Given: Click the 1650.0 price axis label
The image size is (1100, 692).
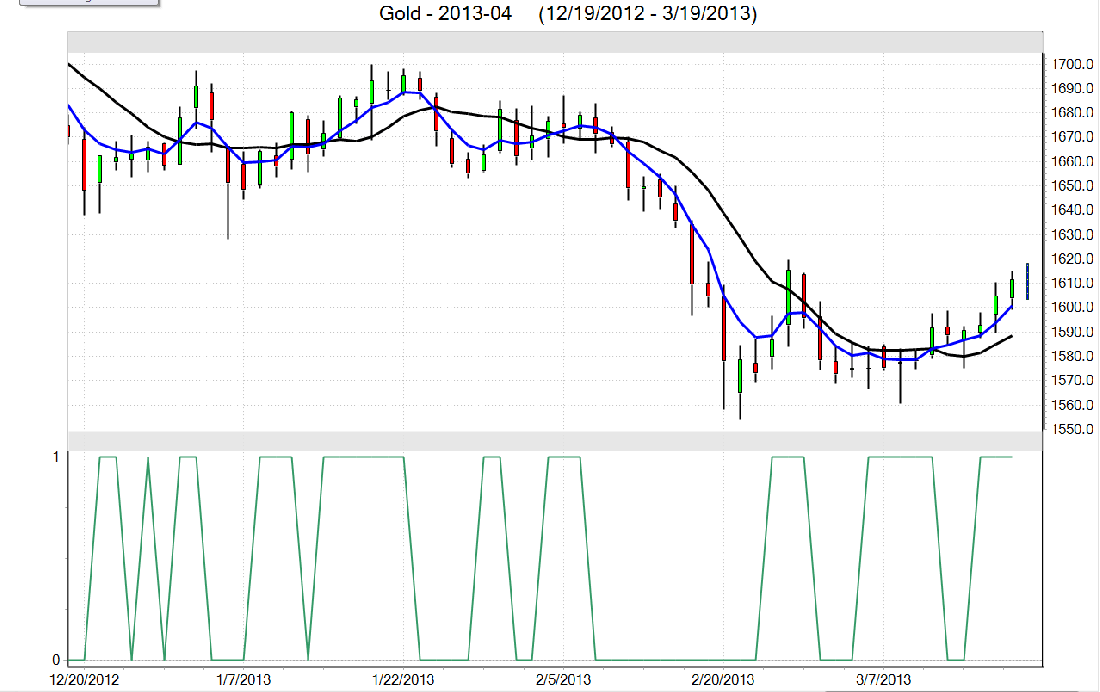Looking at the screenshot, I should (x=1072, y=186).
